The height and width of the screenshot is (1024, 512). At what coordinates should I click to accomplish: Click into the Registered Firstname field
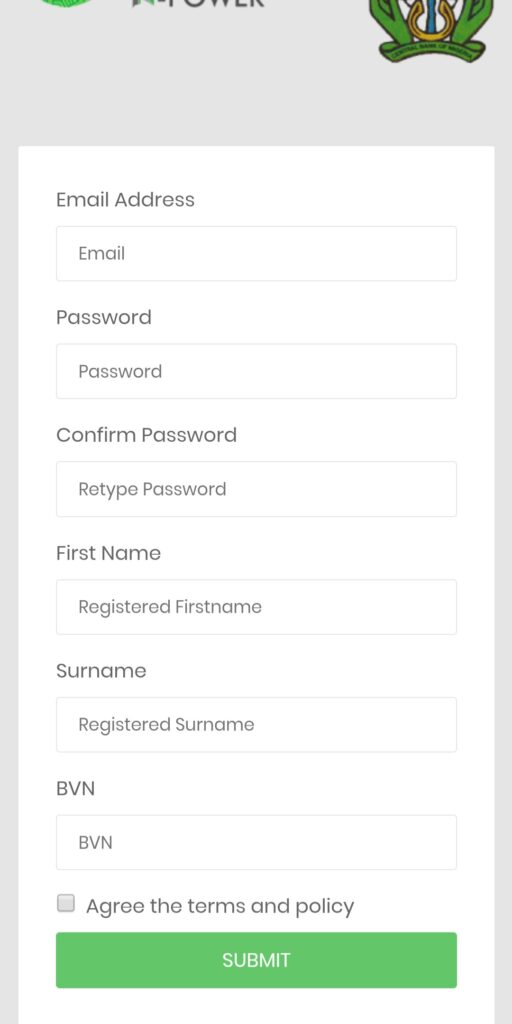pos(256,607)
